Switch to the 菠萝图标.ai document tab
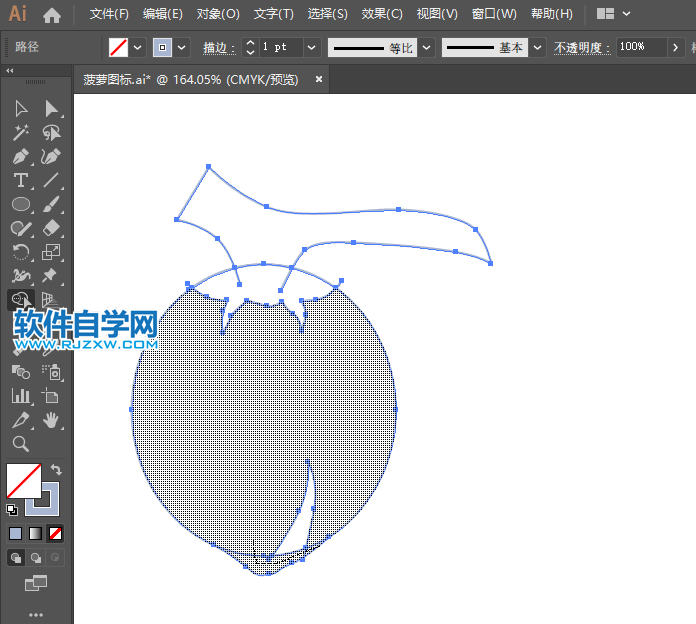The width and height of the screenshot is (696, 624). [191, 80]
